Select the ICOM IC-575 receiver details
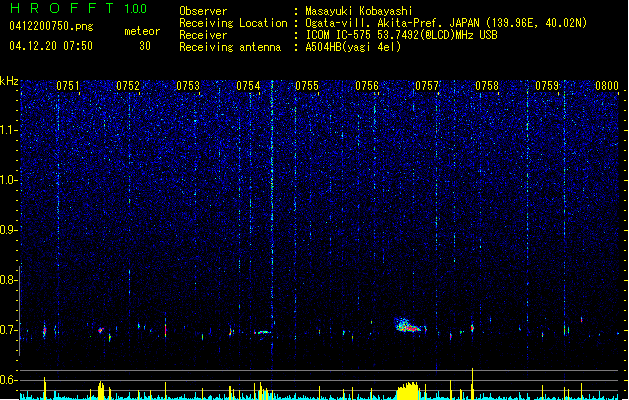629x400 pixels. (x=402, y=35)
